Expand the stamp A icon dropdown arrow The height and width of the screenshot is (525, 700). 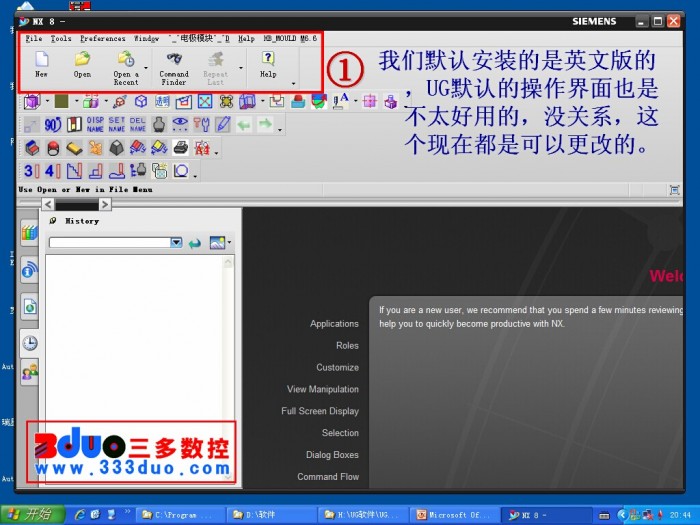355,101
